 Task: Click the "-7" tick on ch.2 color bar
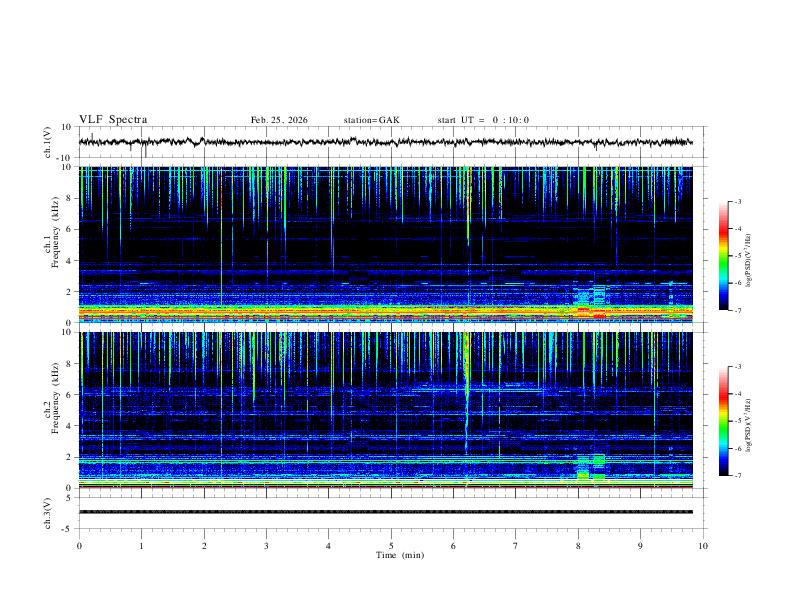pyautogui.click(x=738, y=476)
